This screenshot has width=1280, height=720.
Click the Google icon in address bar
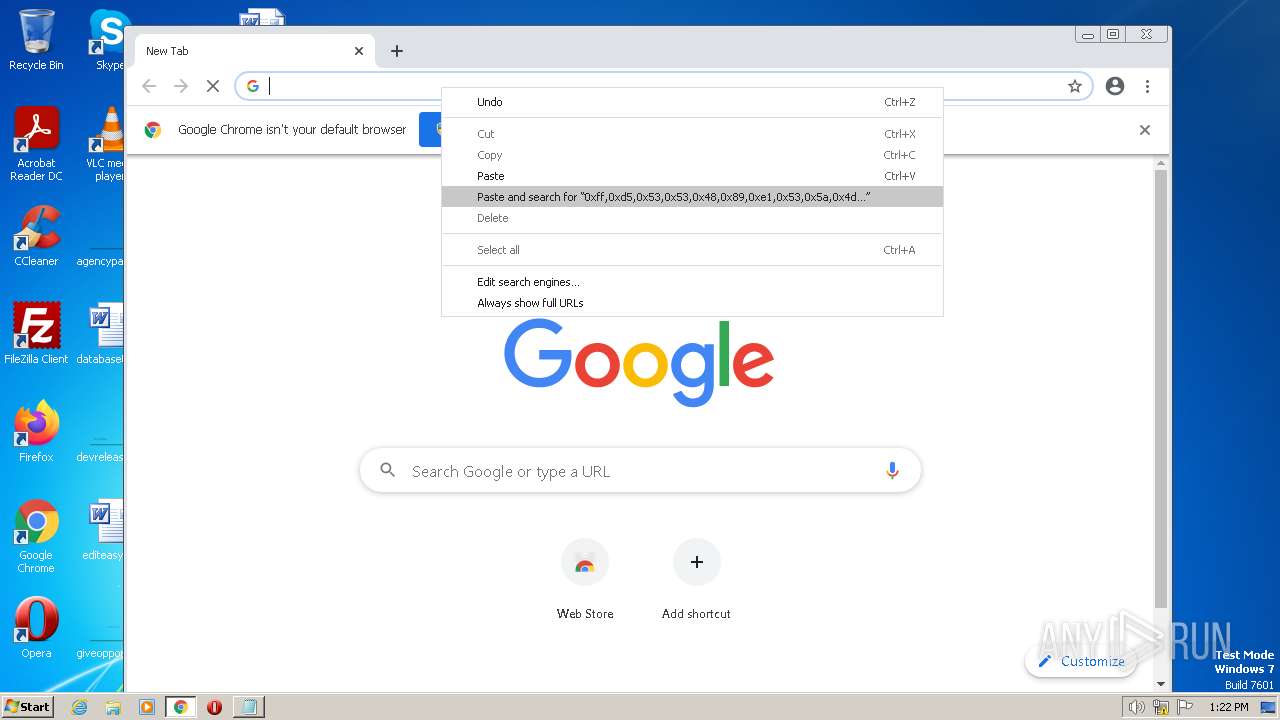tap(253, 86)
